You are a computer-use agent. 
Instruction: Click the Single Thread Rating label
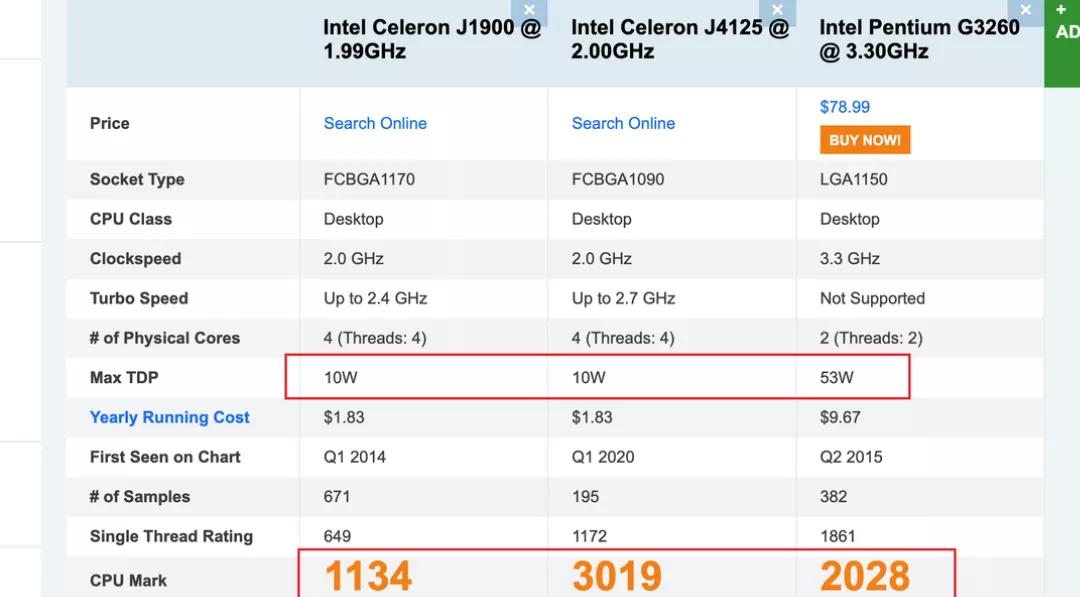coord(171,536)
